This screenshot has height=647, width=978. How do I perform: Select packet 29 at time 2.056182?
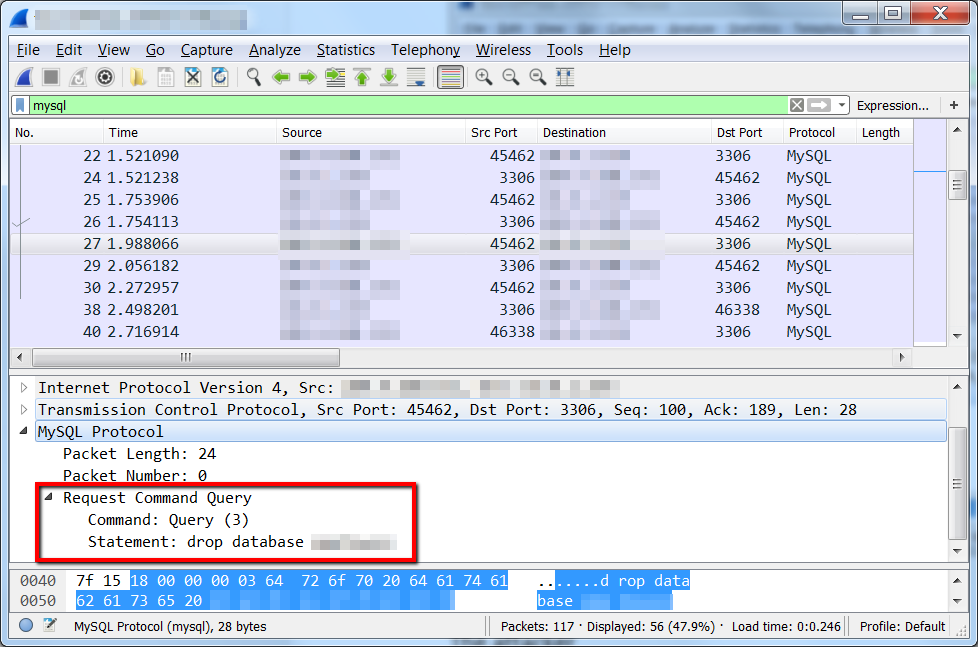pyautogui.click(x=462, y=266)
